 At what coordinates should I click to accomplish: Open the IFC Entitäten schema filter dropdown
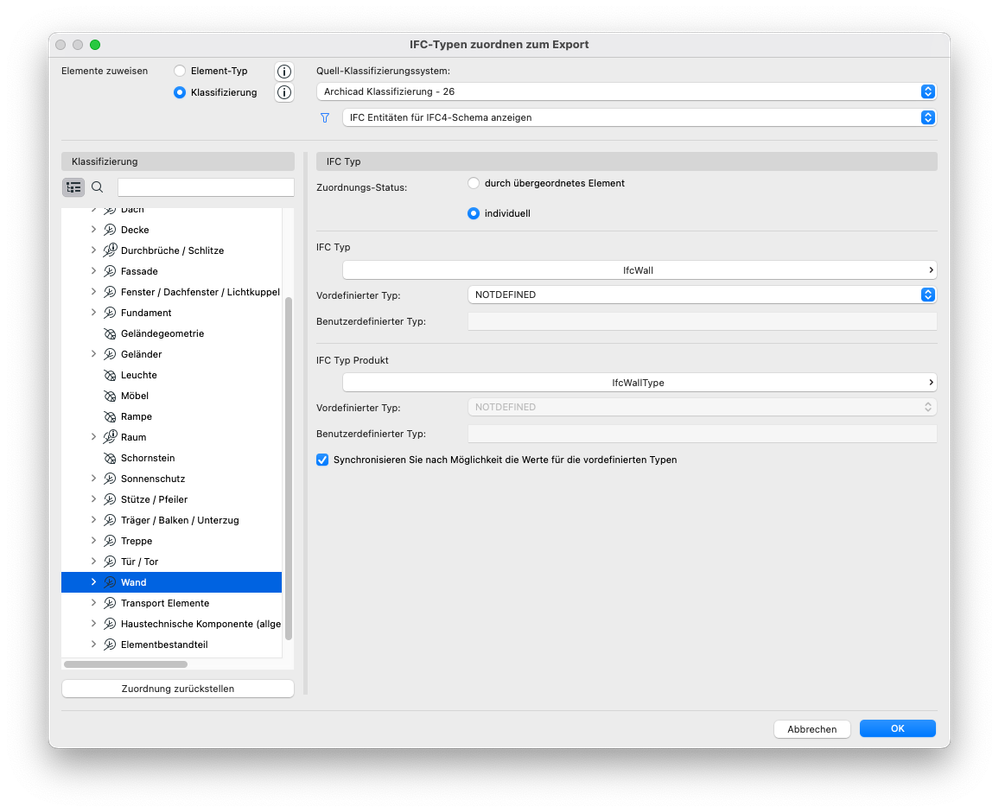coord(639,118)
